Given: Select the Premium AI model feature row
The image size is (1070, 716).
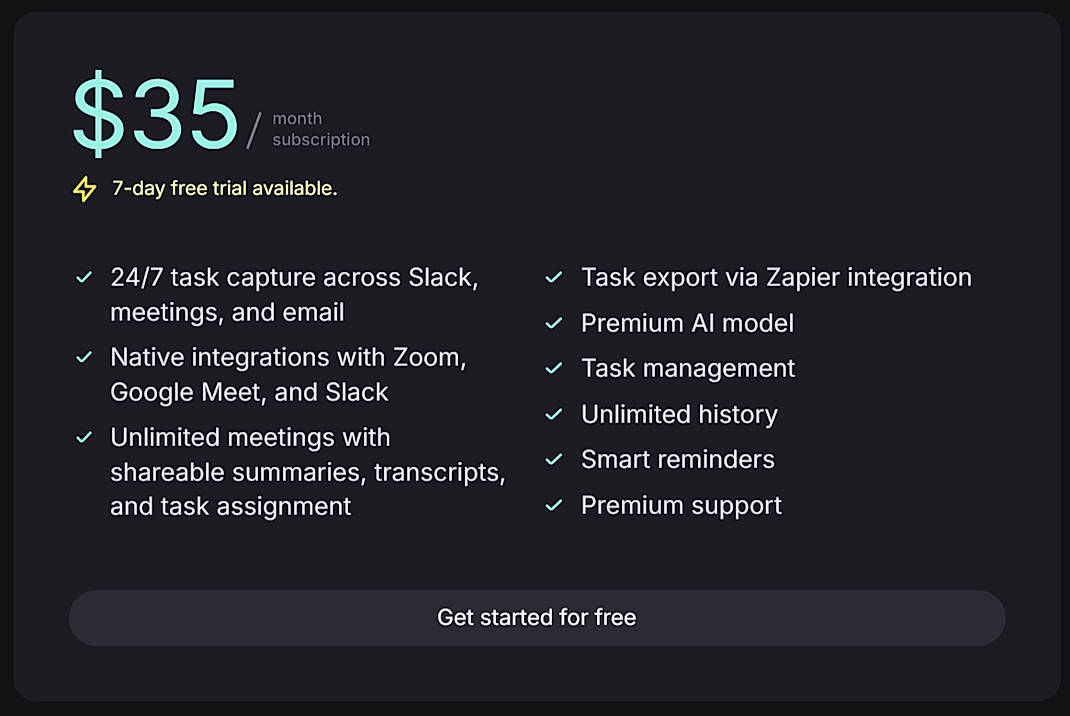Looking at the screenshot, I should pyautogui.click(x=687, y=323).
